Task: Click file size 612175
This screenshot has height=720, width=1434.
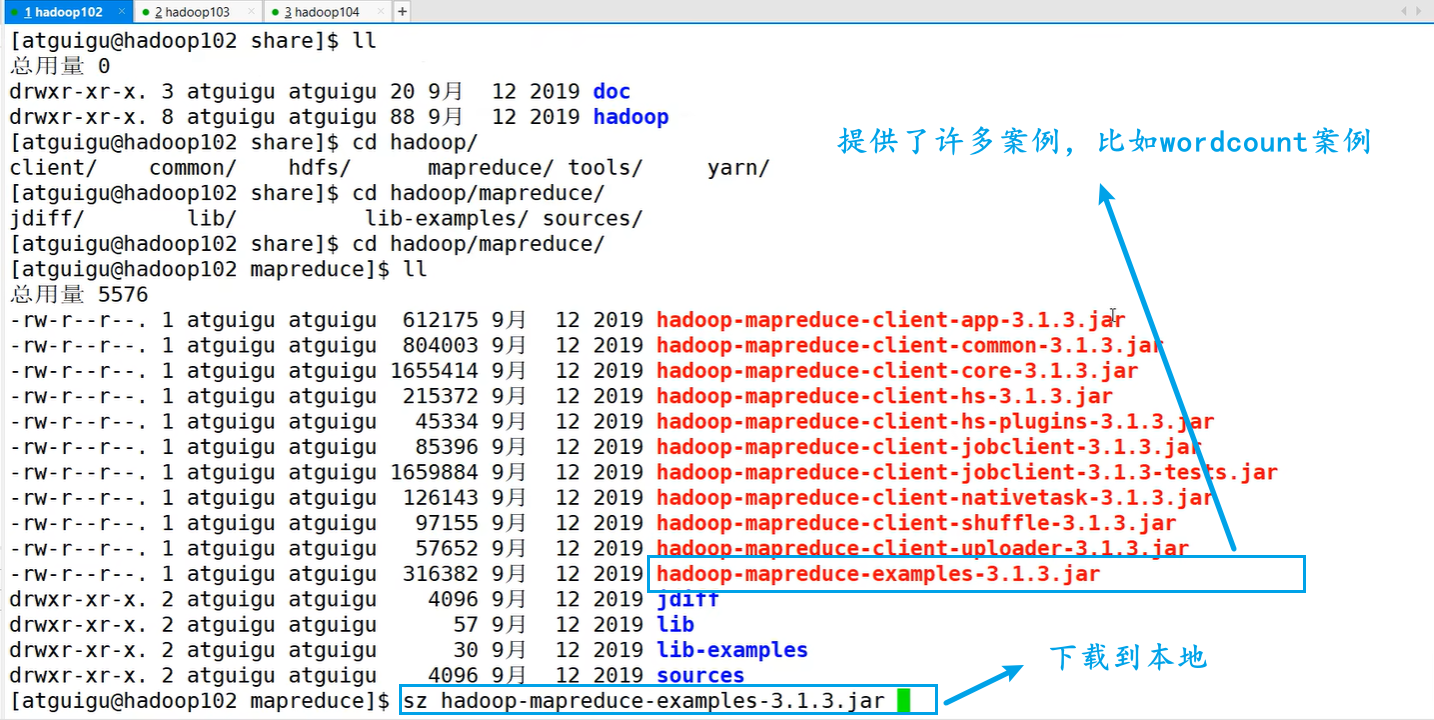Action: tap(440, 321)
